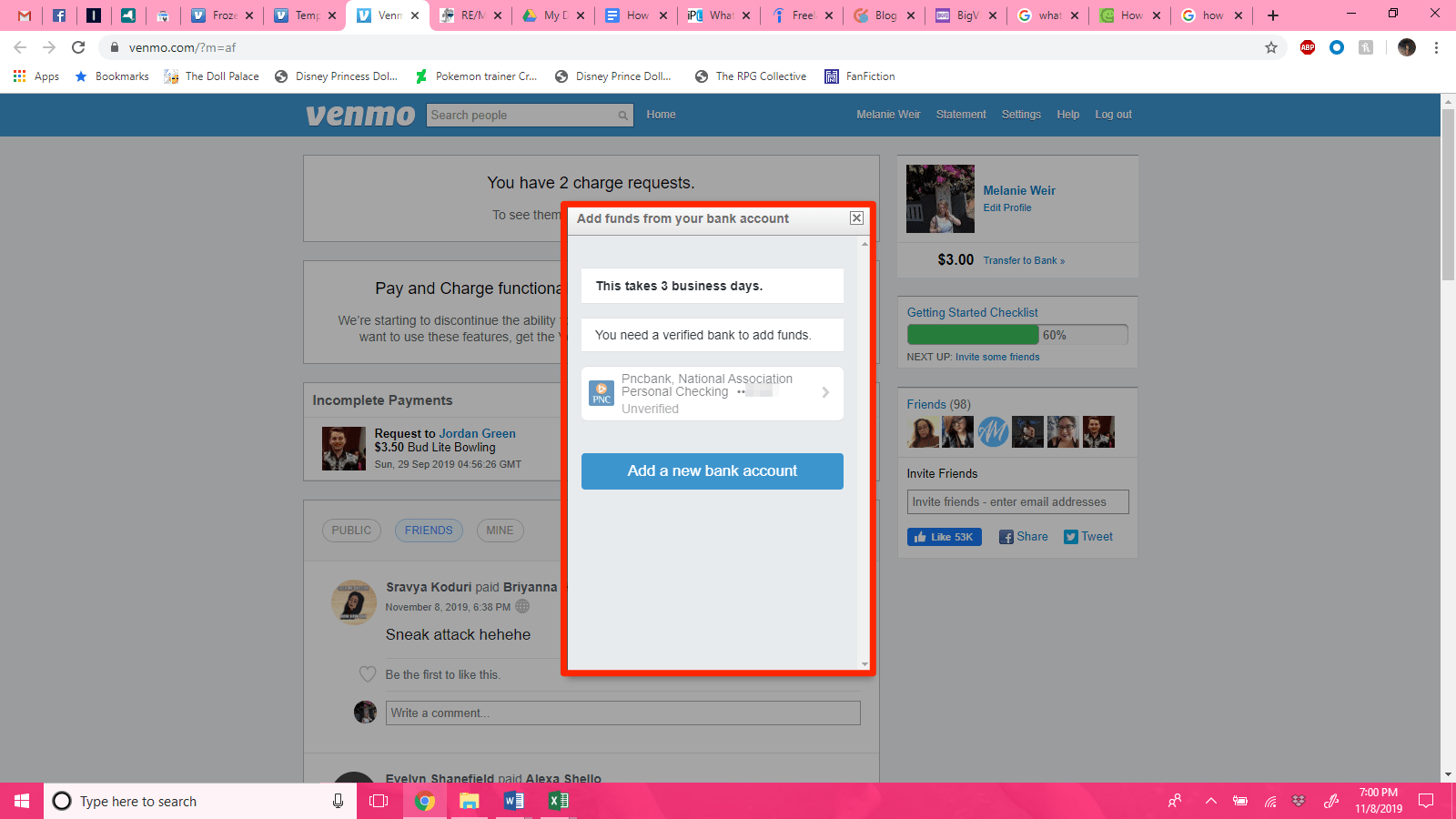Click the heart icon to like the payment

[x=368, y=674]
